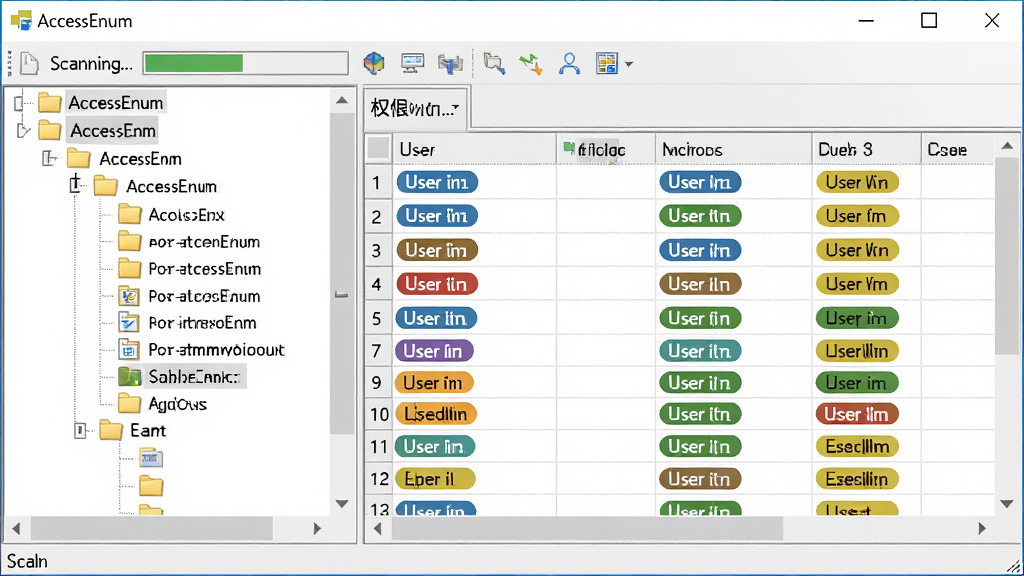Click teal badge in row 7 Mcirops column
Screen dimensions: 1024x576
click(700, 351)
